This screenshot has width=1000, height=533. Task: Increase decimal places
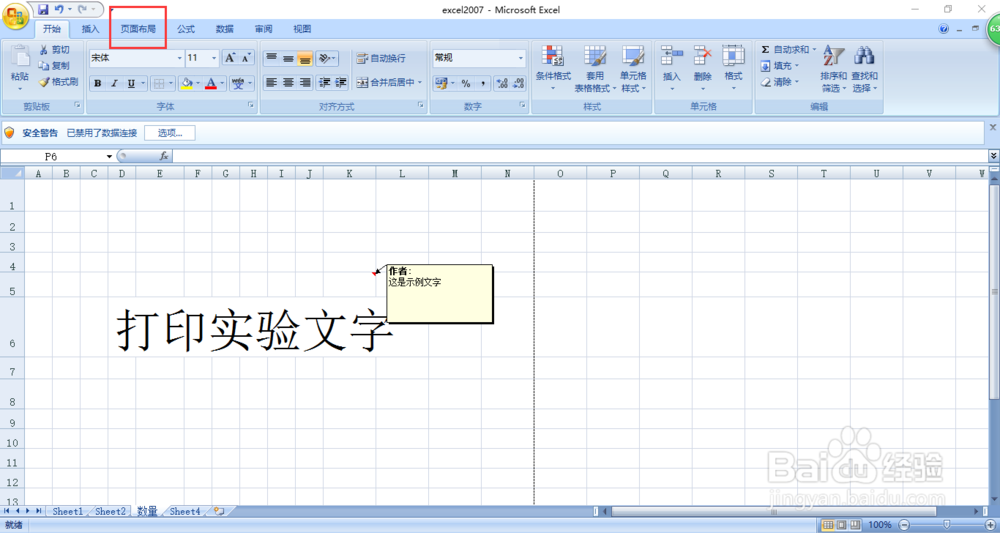point(502,84)
